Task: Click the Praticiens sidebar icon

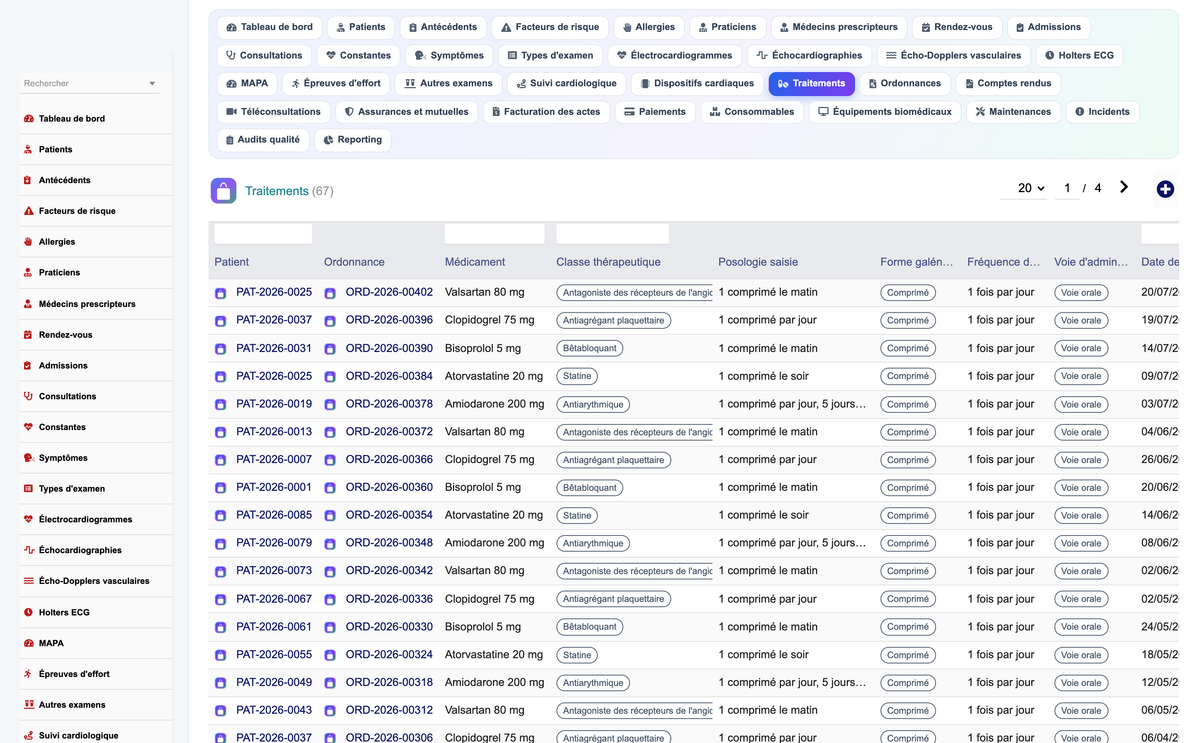Action: (x=28, y=273)
